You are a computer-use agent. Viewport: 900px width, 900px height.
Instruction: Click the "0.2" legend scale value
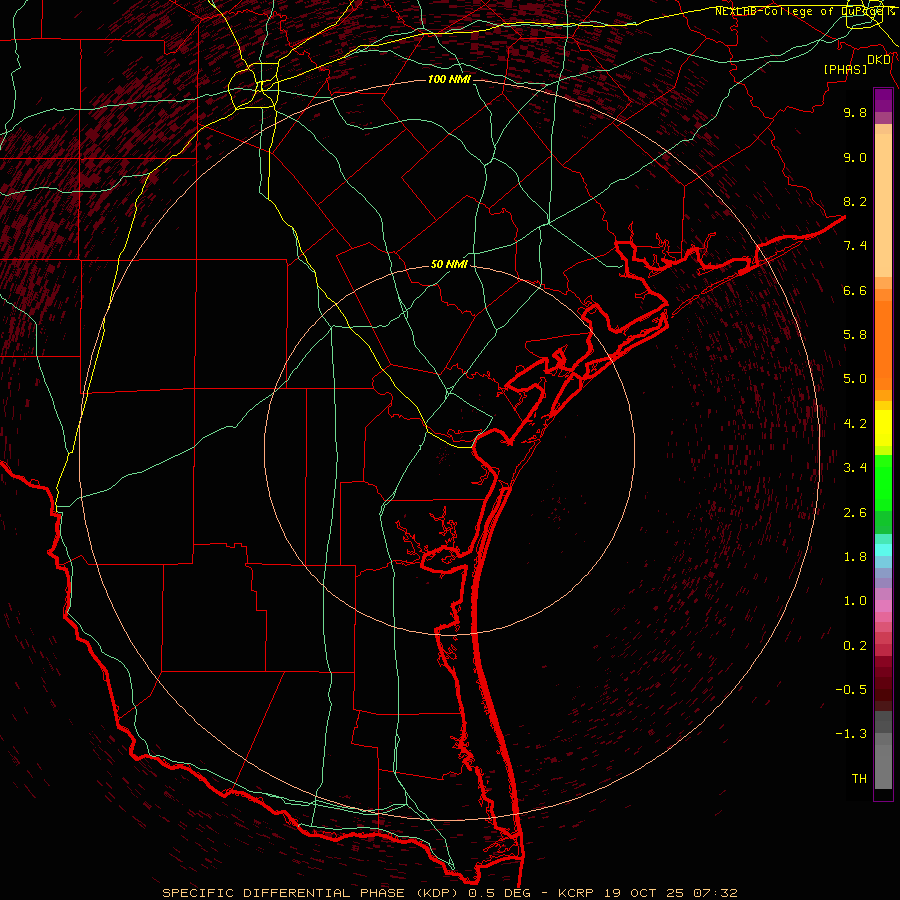855,646
